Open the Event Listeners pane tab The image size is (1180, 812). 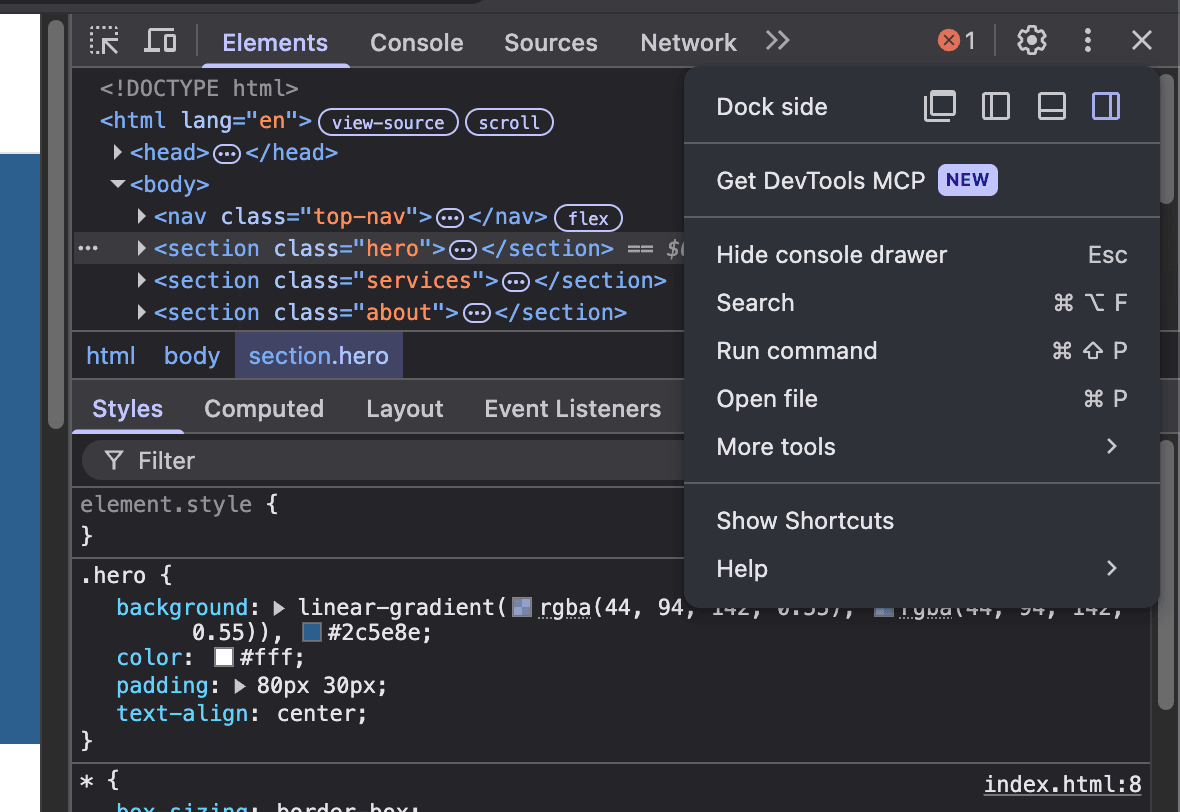[572, 409]
